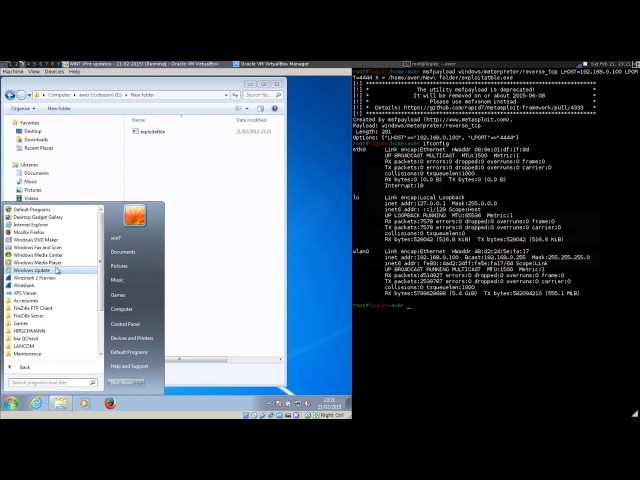Click the Name column header

pyautogui.click(x=138, y=120)
